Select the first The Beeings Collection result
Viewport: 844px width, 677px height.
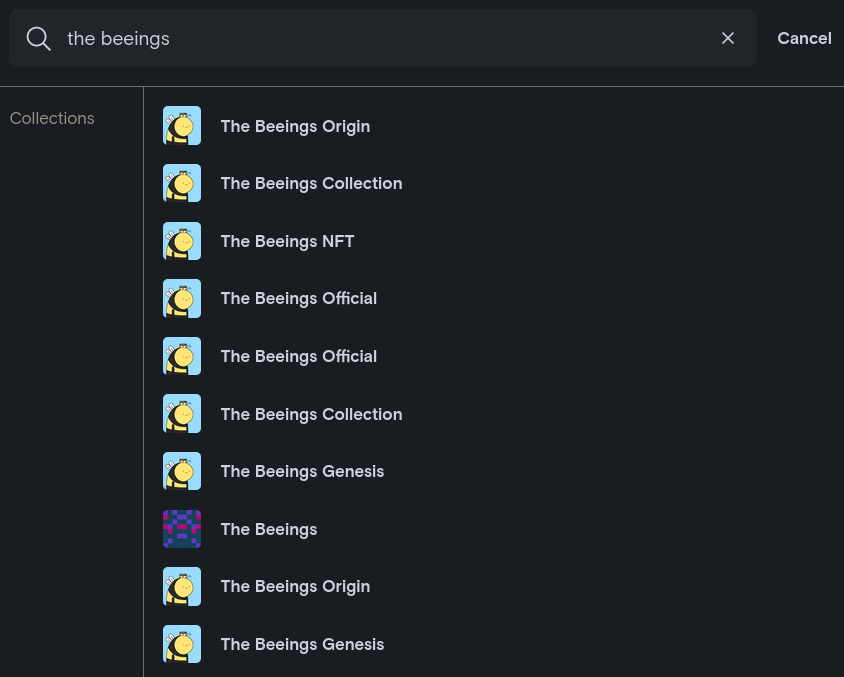click(x=311, y=183)
